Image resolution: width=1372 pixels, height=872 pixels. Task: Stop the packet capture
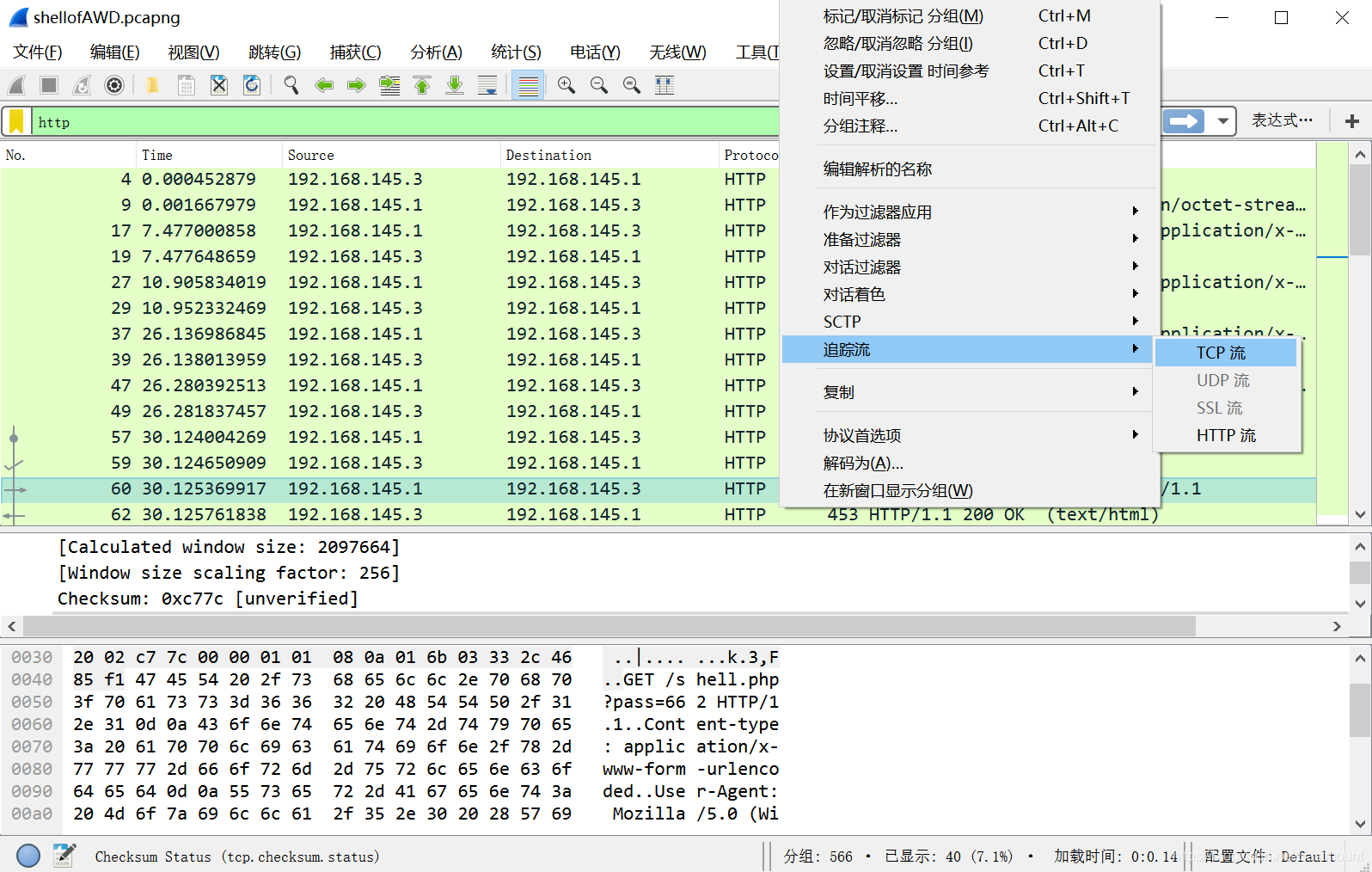coord(49,85)
